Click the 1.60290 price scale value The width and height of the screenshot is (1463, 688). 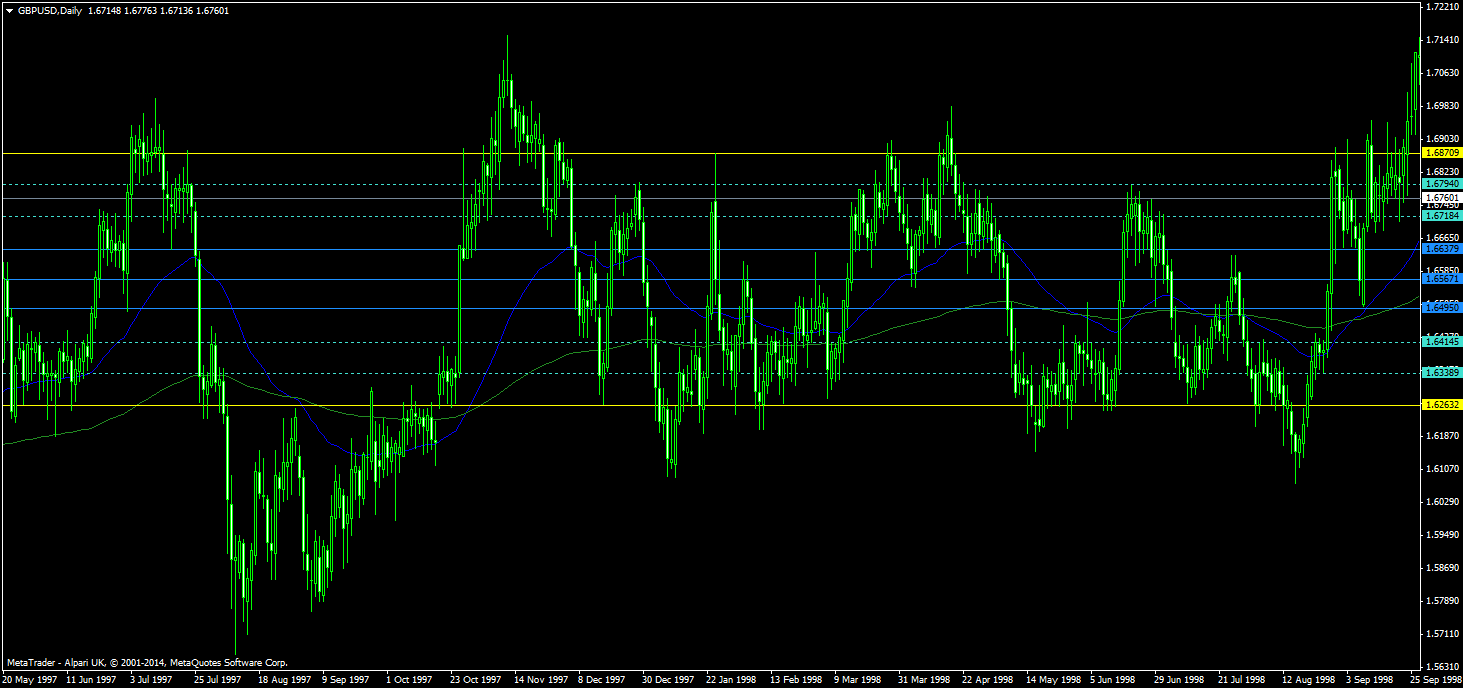click(x=1442, y=502)
